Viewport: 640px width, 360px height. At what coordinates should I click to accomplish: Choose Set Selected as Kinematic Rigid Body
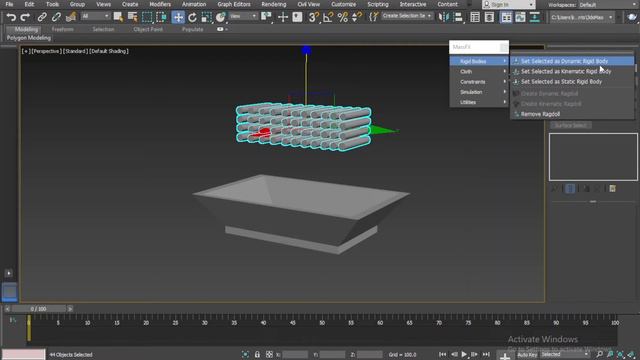(x=572, y=71)
